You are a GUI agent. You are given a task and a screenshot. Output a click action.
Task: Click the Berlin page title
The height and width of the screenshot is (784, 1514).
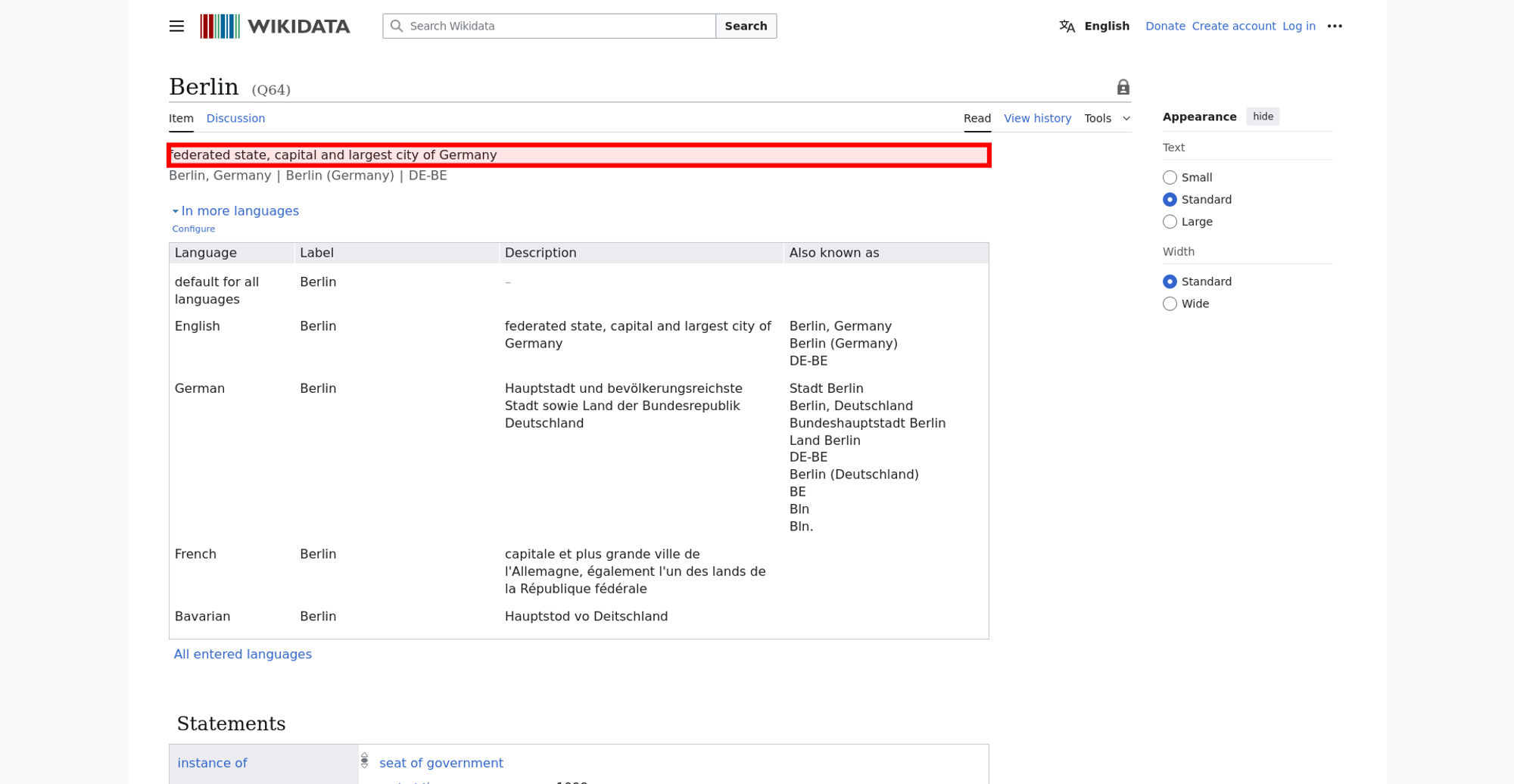204,87
